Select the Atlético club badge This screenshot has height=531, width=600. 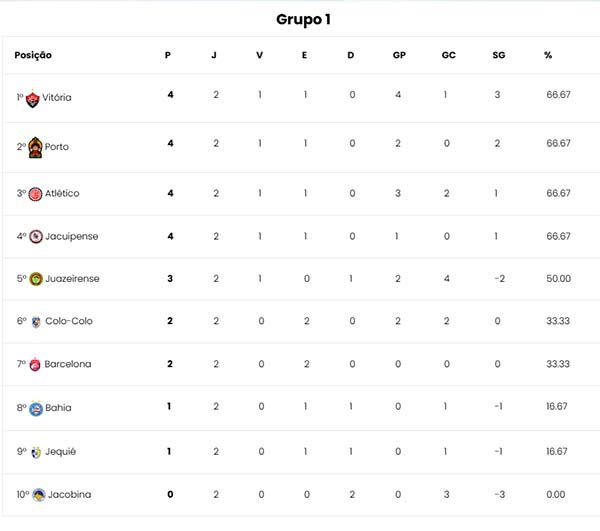click(x=35, y=194)
